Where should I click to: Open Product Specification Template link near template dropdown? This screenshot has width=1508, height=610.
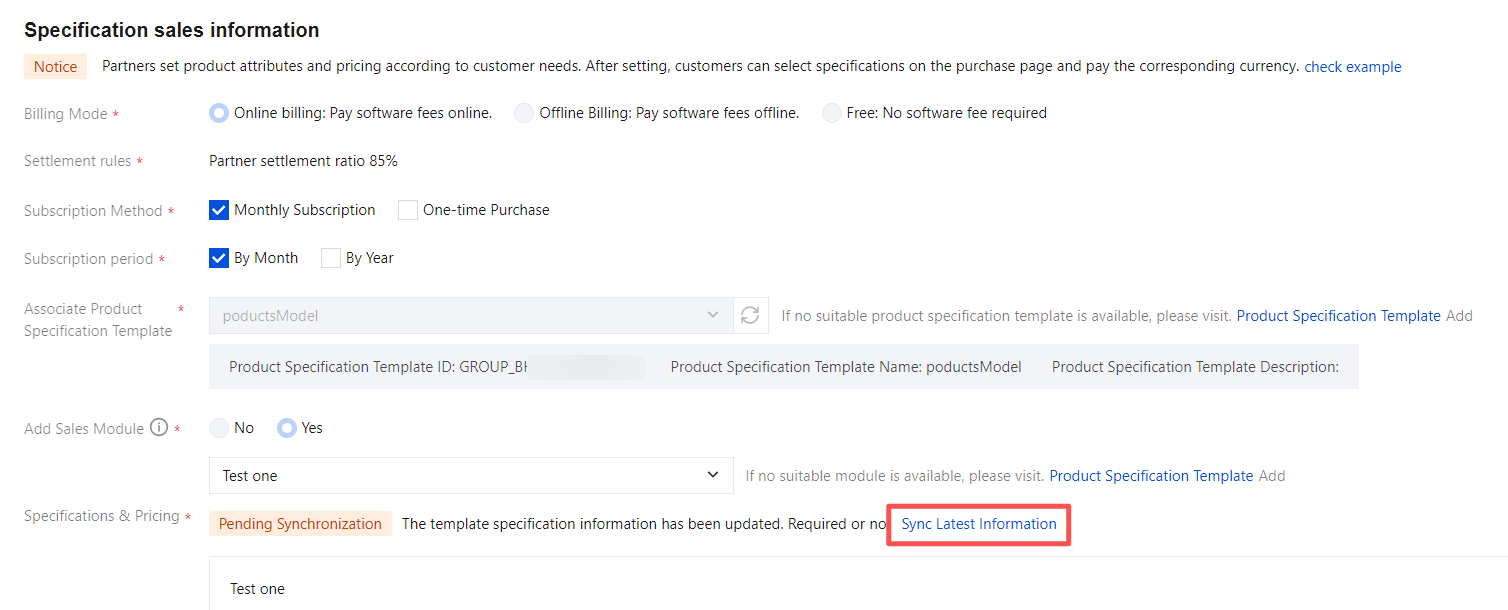[x=1338, y=316]
